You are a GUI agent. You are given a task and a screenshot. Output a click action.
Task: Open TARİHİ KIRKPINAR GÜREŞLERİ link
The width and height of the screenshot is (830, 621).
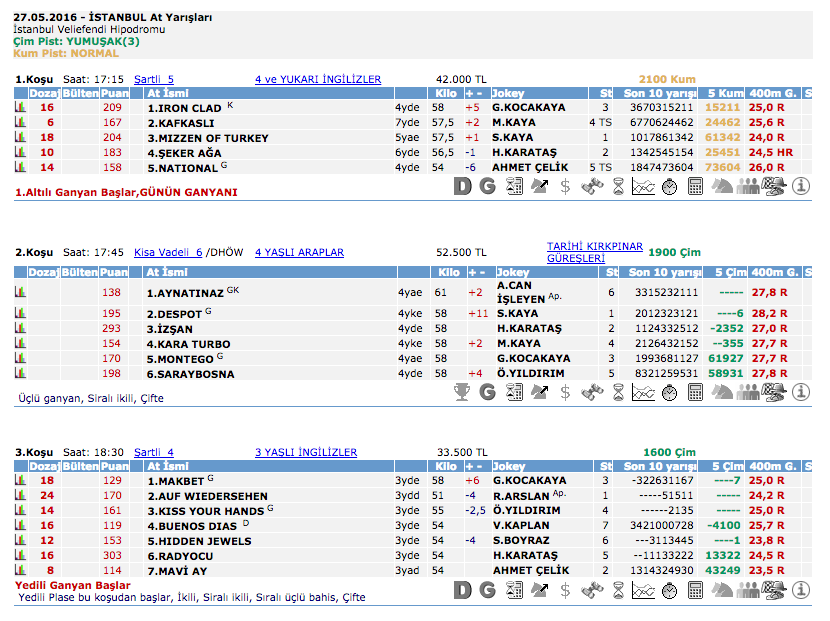tap(594, 252)
